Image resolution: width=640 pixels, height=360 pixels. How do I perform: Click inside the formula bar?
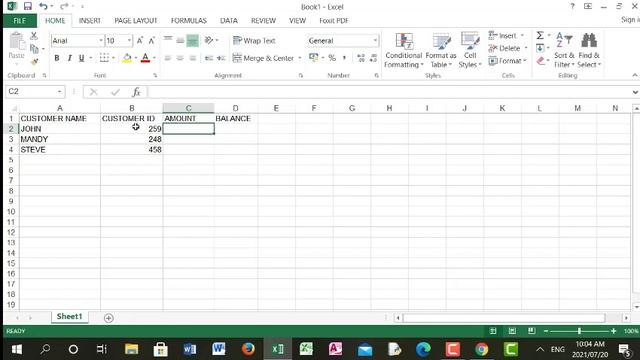click(390, 92)
